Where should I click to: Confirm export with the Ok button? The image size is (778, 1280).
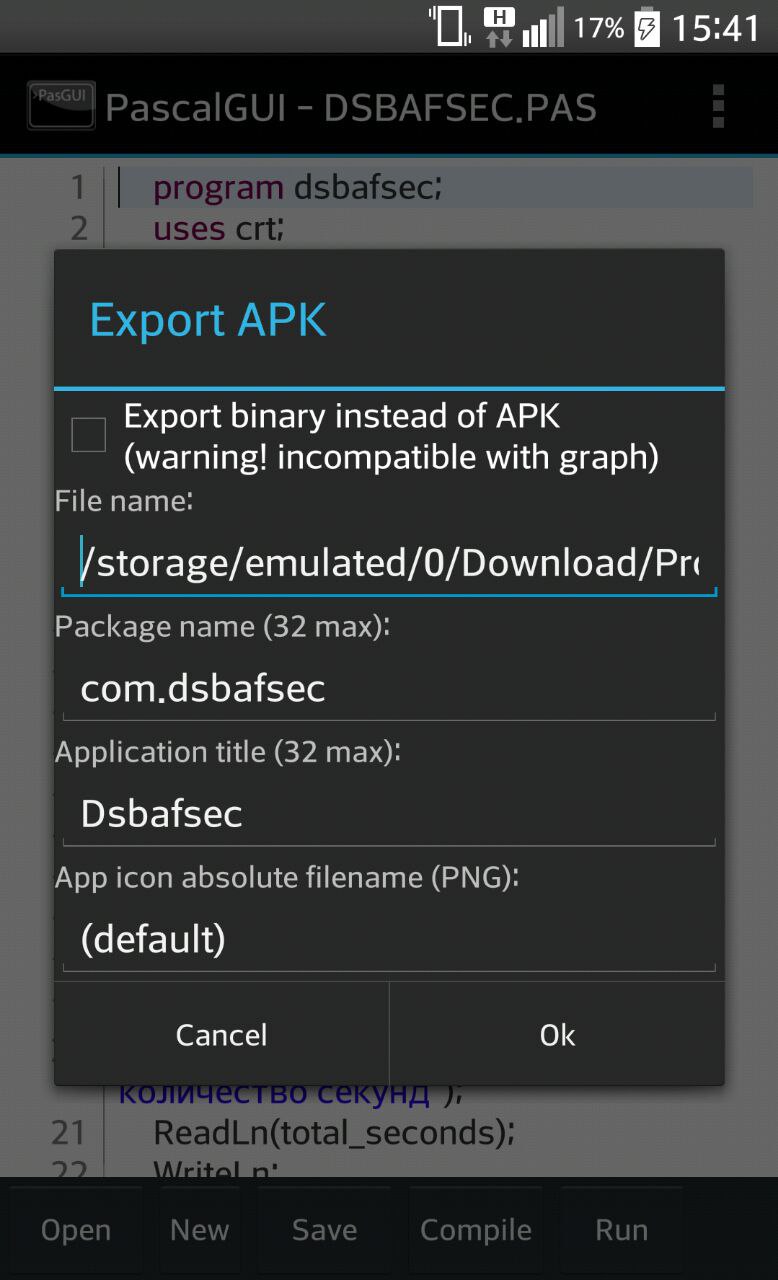557,1035
